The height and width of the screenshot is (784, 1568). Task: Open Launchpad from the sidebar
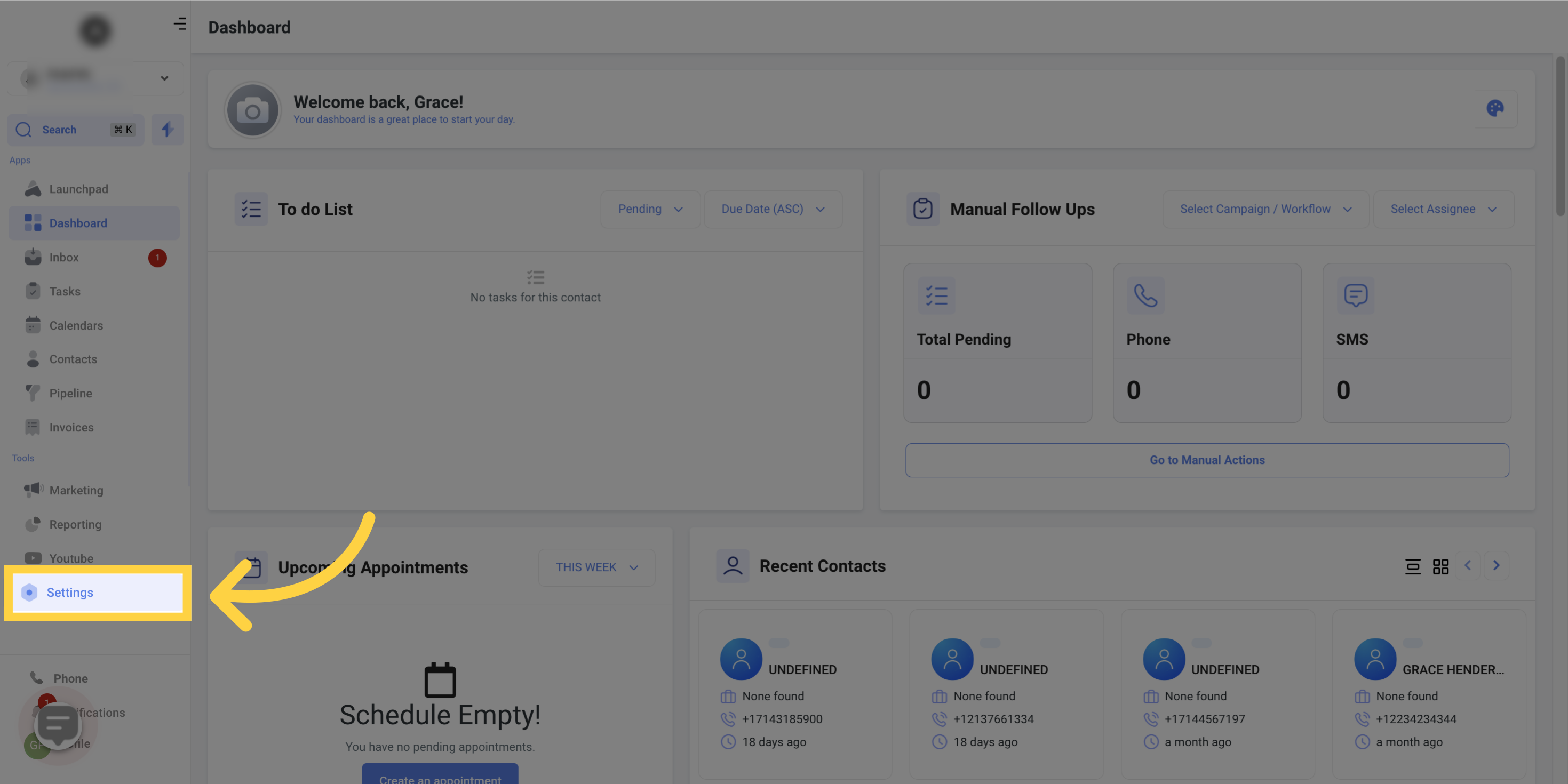click(x=94, y=189)
